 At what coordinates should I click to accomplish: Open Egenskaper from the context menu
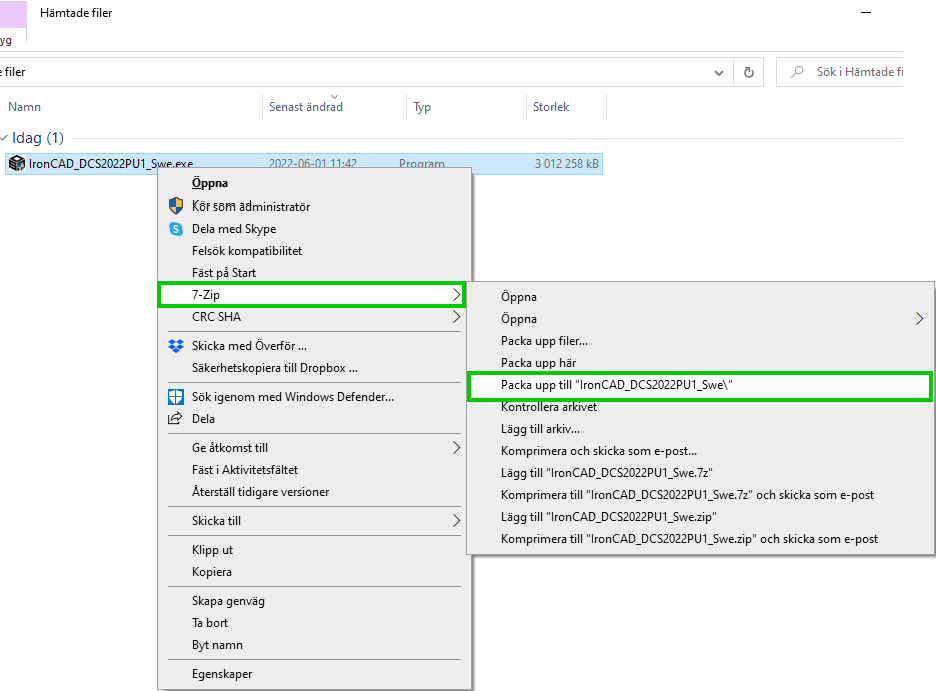click(222, 674)
